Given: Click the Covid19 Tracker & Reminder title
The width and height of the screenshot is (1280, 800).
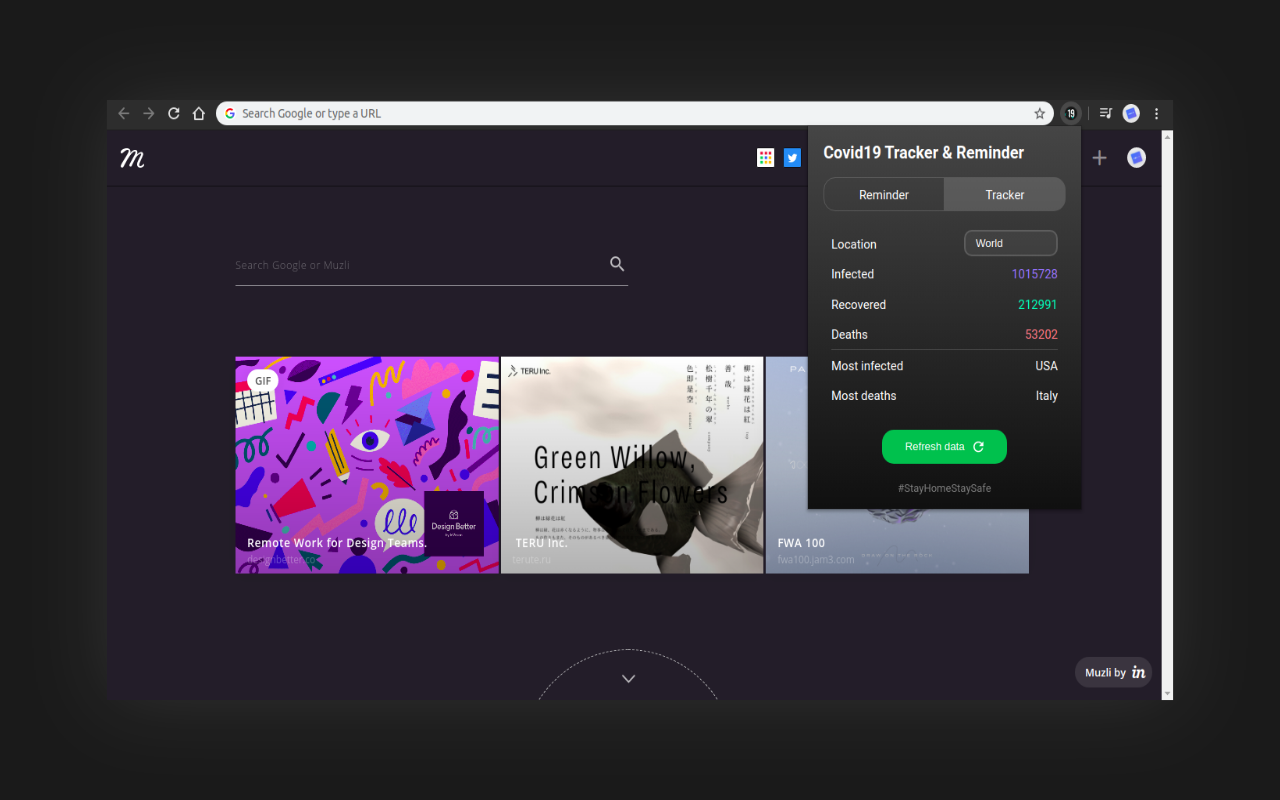Looking at the screenshot, I should pos(923,153).
